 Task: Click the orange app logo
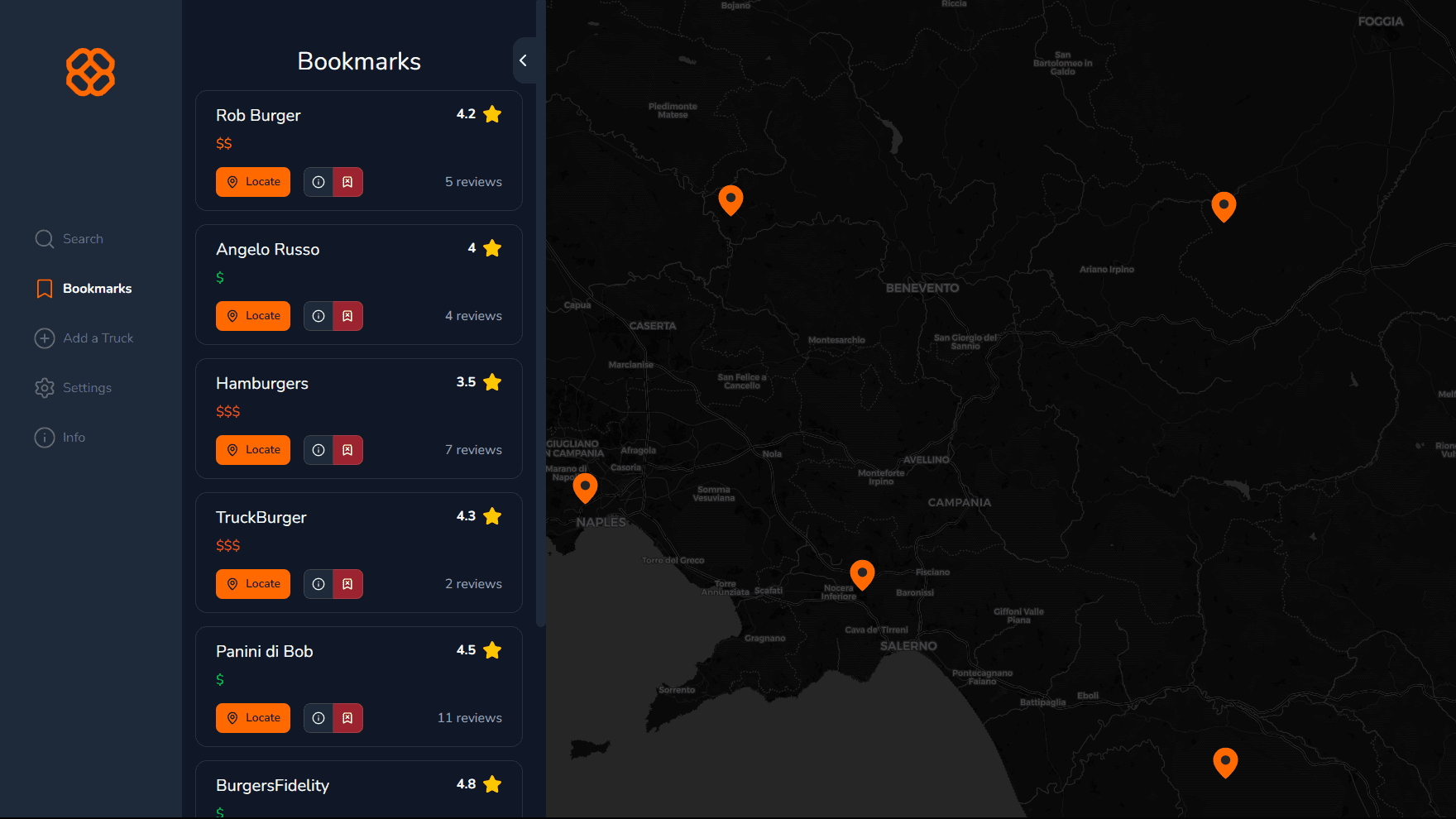coord(90,72)
